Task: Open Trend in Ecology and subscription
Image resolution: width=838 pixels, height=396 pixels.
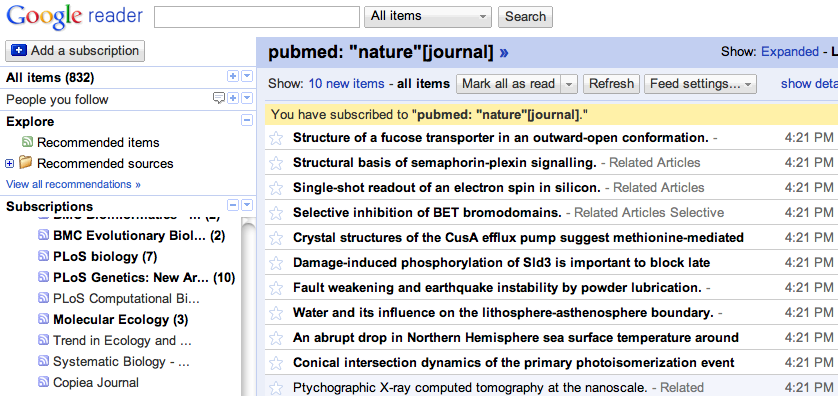Action: point(122,340)
